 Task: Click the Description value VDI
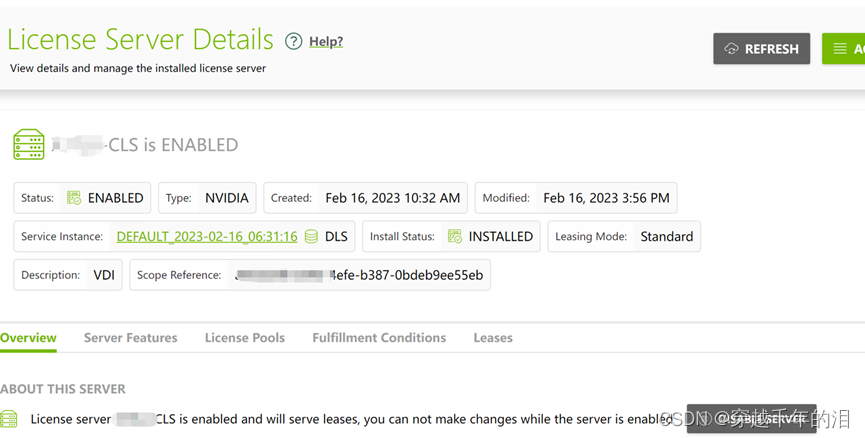click(104, 275)
